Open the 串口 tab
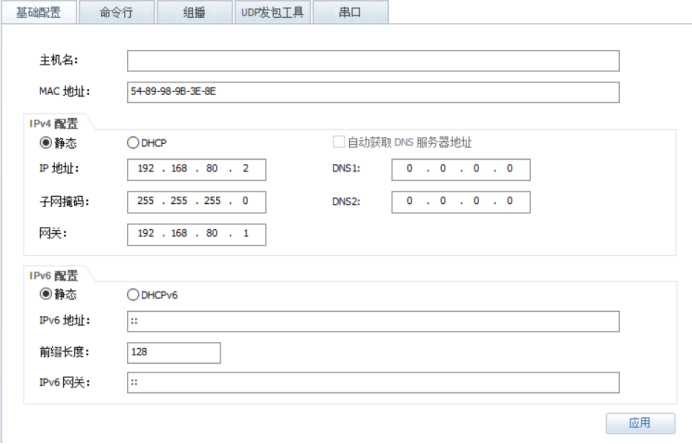692x444 pixels. point(350,12)
